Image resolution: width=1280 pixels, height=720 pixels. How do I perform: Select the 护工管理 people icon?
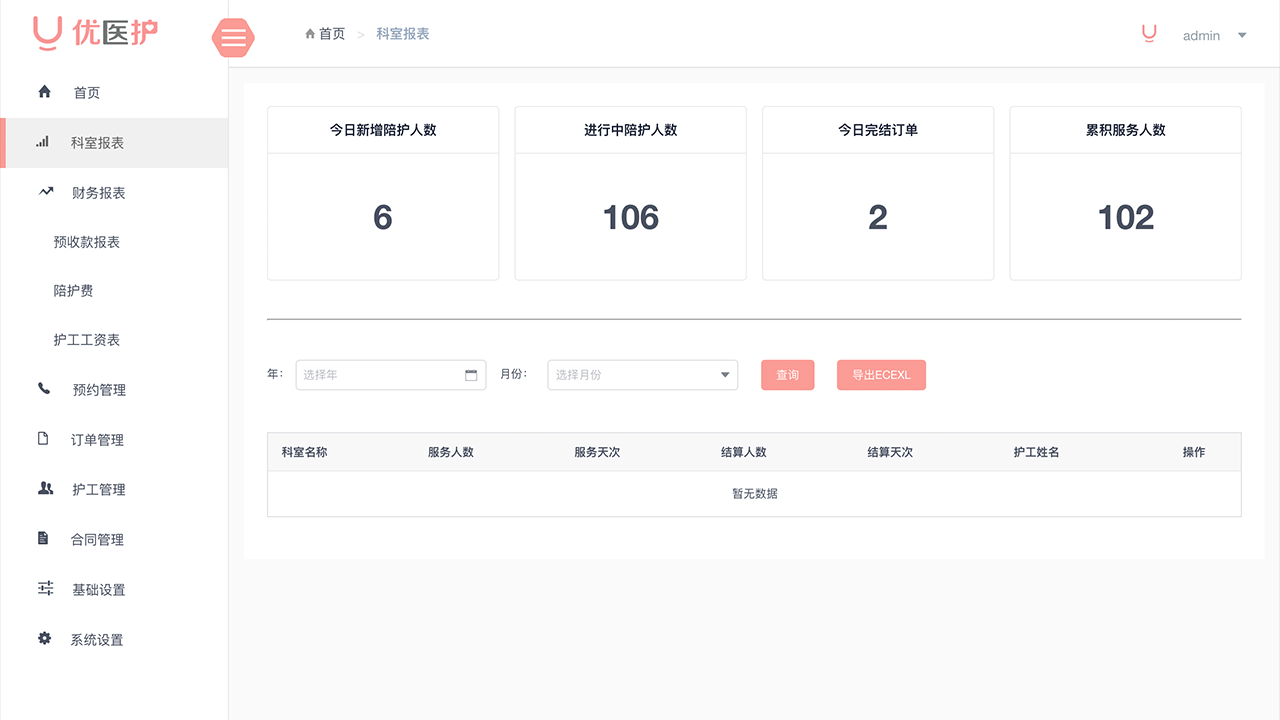tap(44, 489)
